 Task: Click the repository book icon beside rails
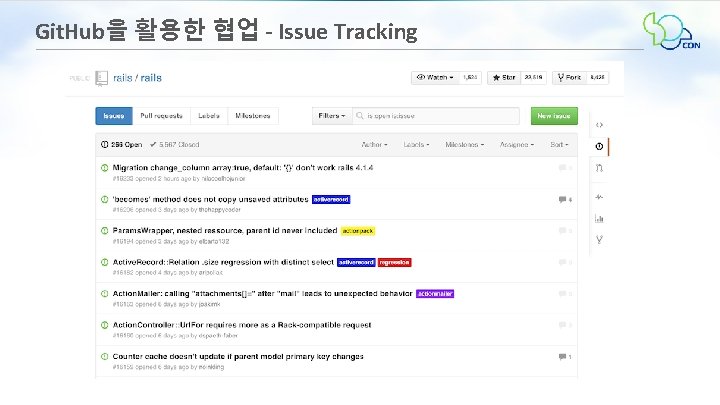click(x=101, y=78)
